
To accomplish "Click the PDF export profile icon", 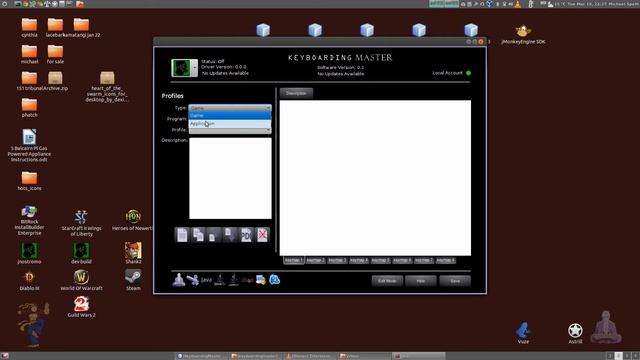I will click(246, 235).
